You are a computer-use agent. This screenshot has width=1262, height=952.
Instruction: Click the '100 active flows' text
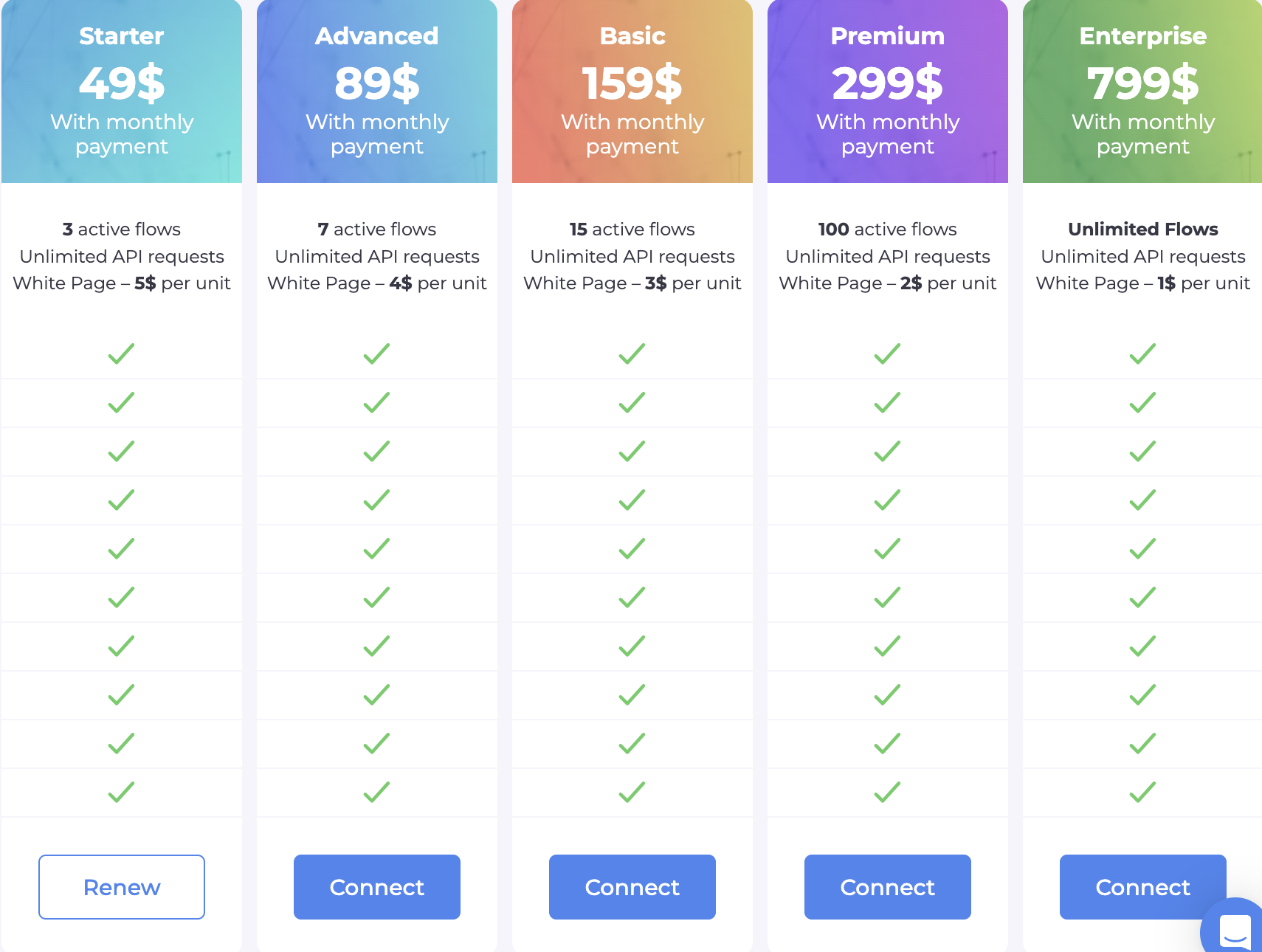click(x=888, y=230)
